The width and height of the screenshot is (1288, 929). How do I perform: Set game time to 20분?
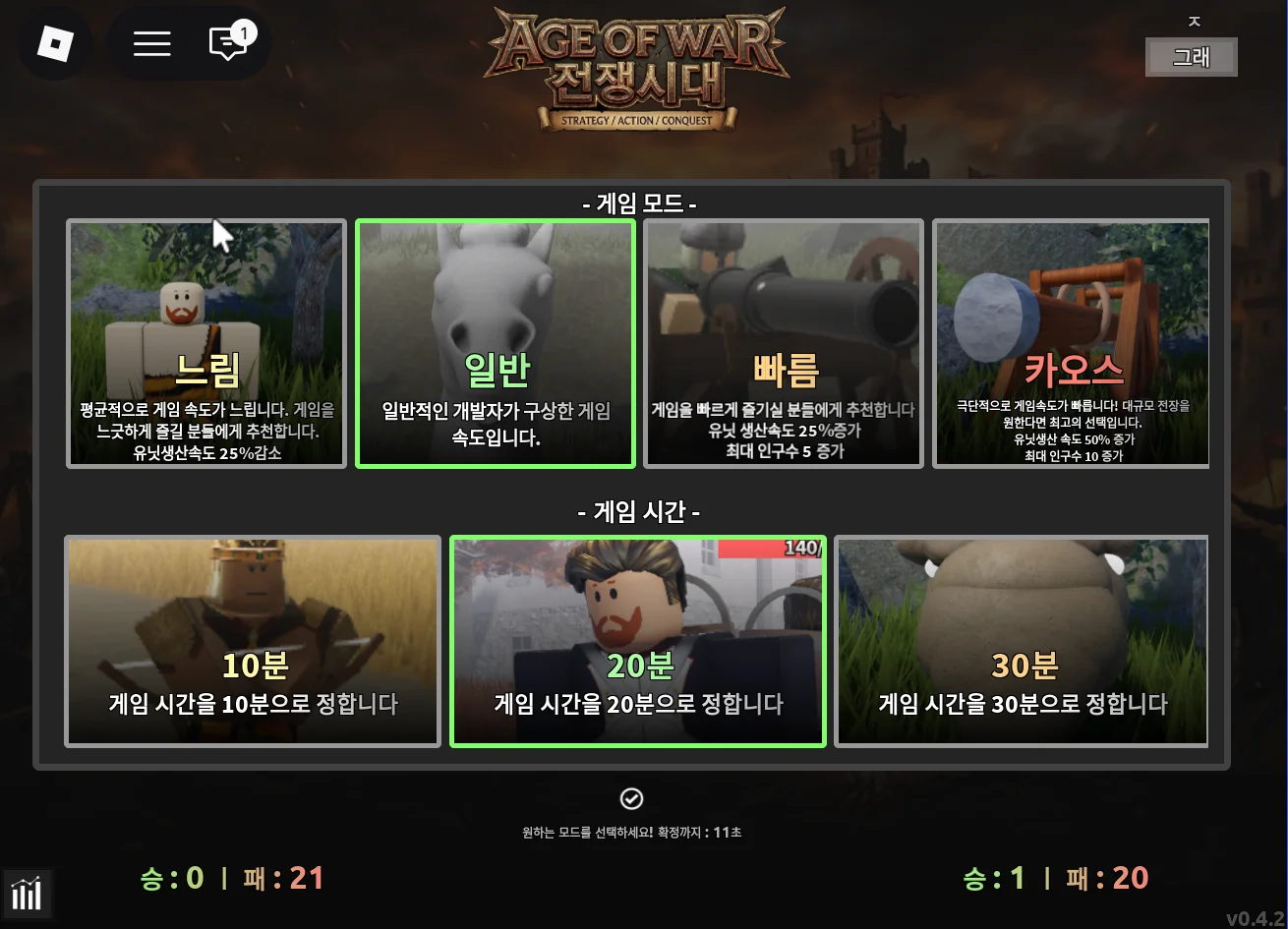[x=638, y=641]
